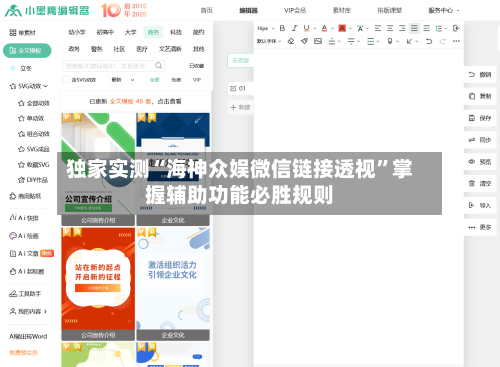The width and height of the screenshot is (500, 367).
Task: Expand the line height options arrow
Action: [446, 29]
